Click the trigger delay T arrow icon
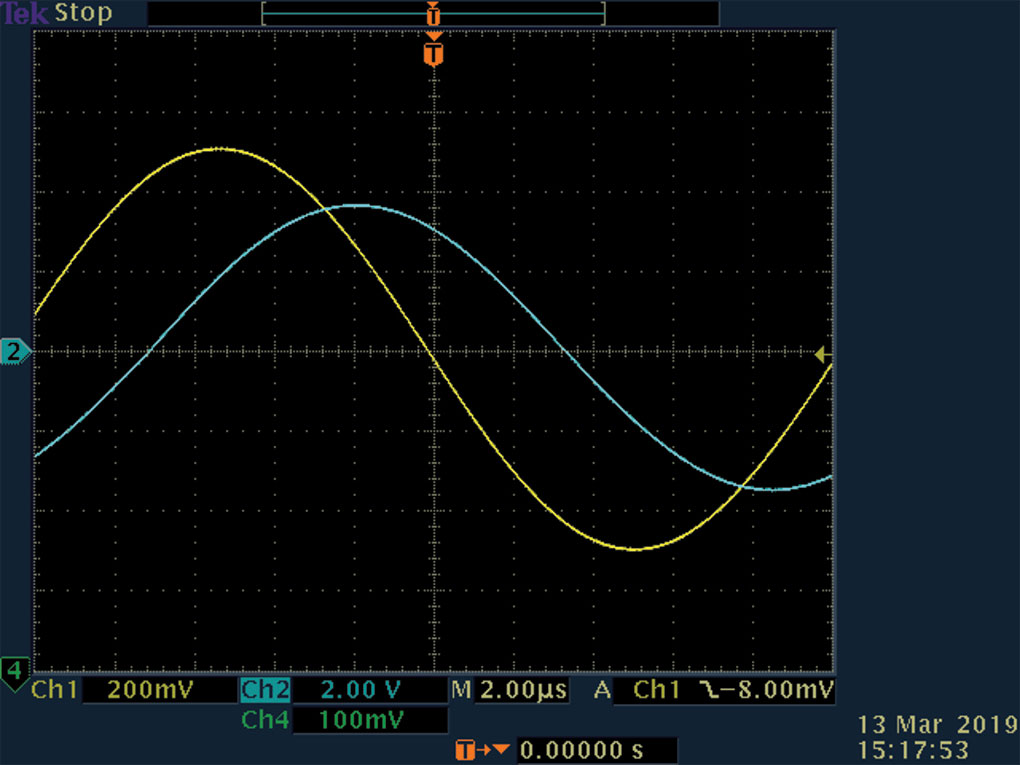The height and width of the screenshot is (765, 1020). [482, 750]
